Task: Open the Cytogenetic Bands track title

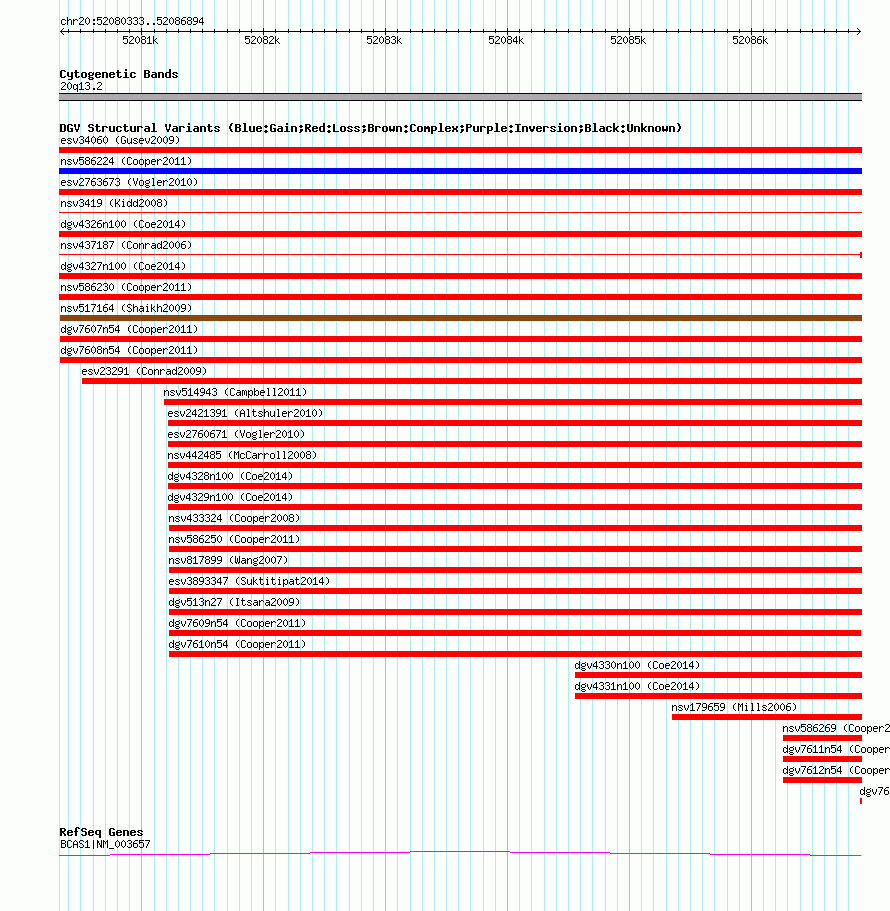Action: point(119,74)
